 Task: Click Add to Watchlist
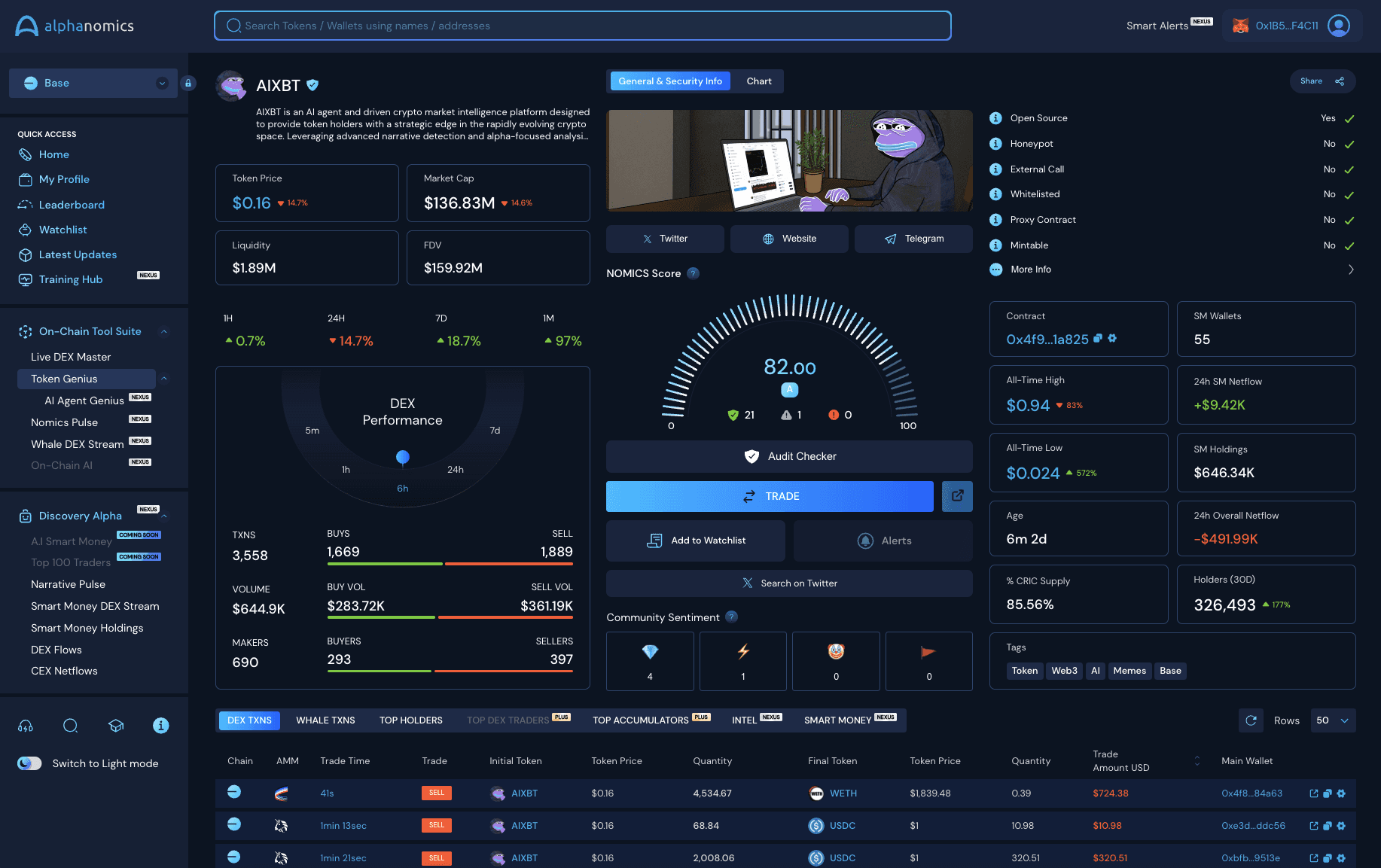696,541
